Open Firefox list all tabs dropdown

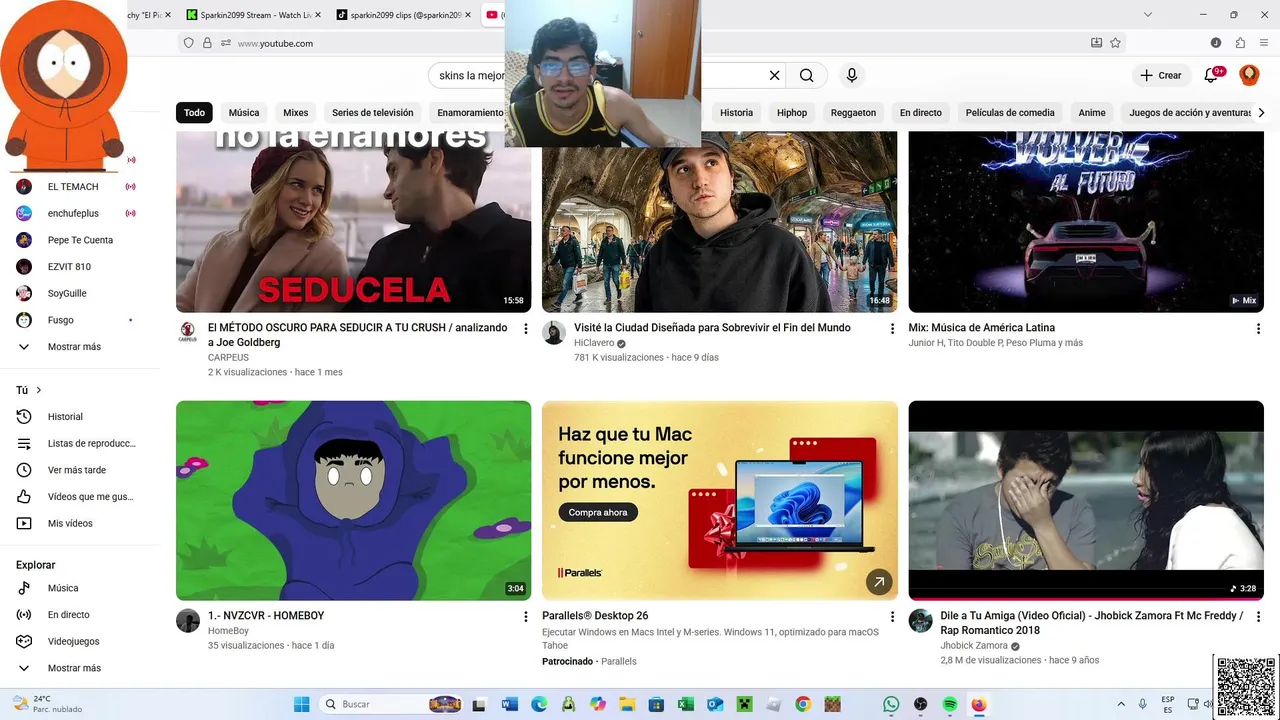1148,14
